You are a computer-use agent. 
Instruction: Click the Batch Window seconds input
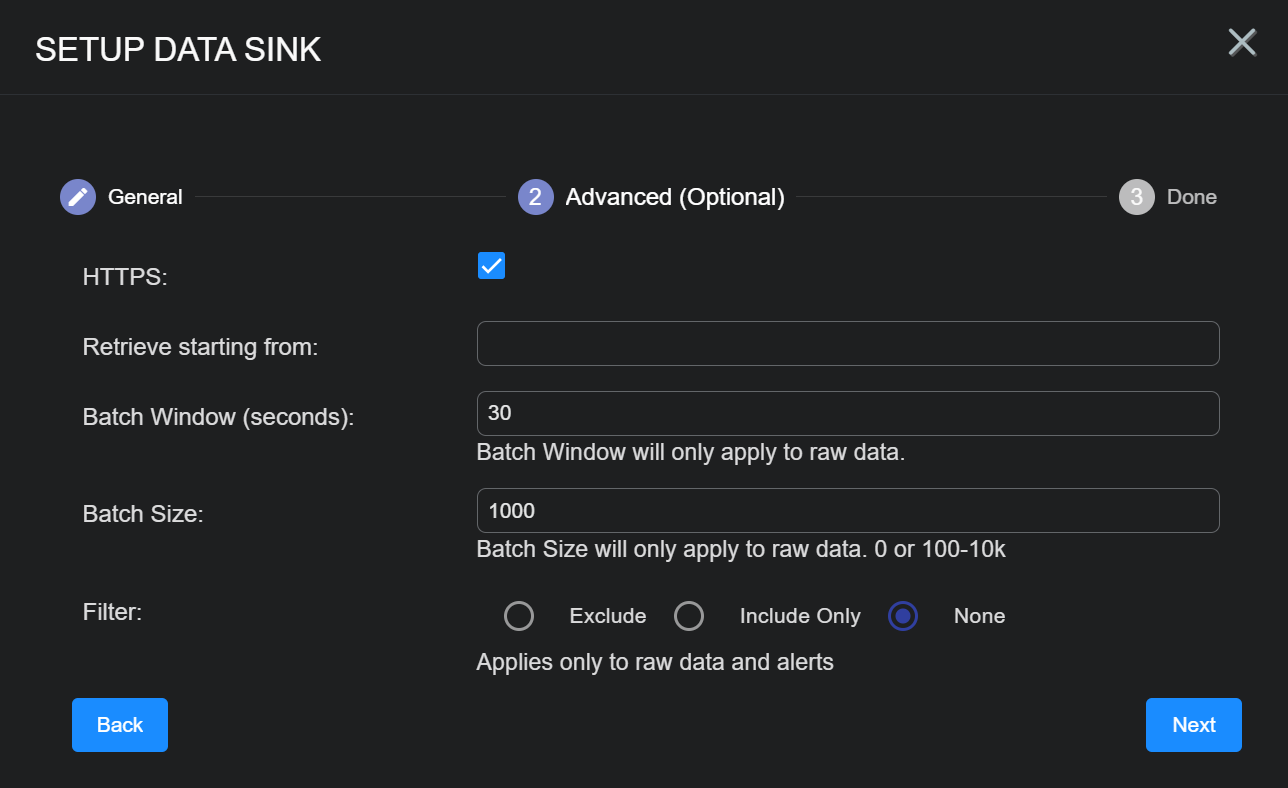(848, 413)
